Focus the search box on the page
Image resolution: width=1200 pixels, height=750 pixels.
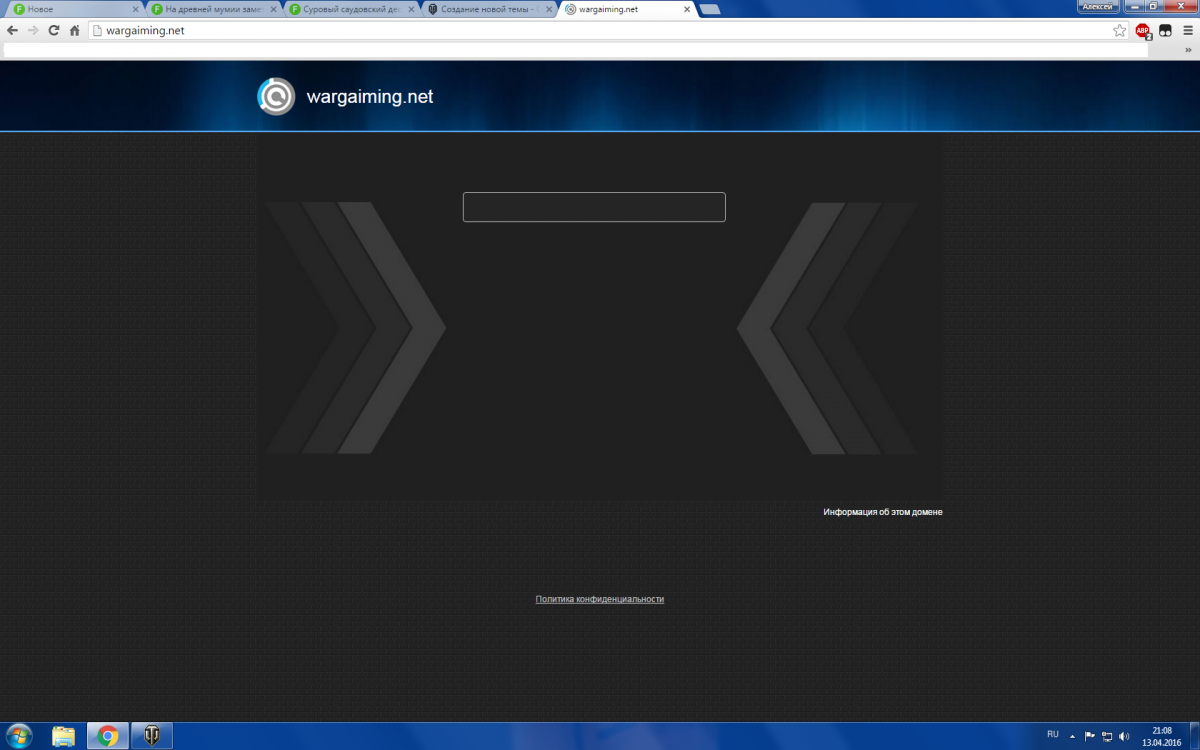(594, 207)
